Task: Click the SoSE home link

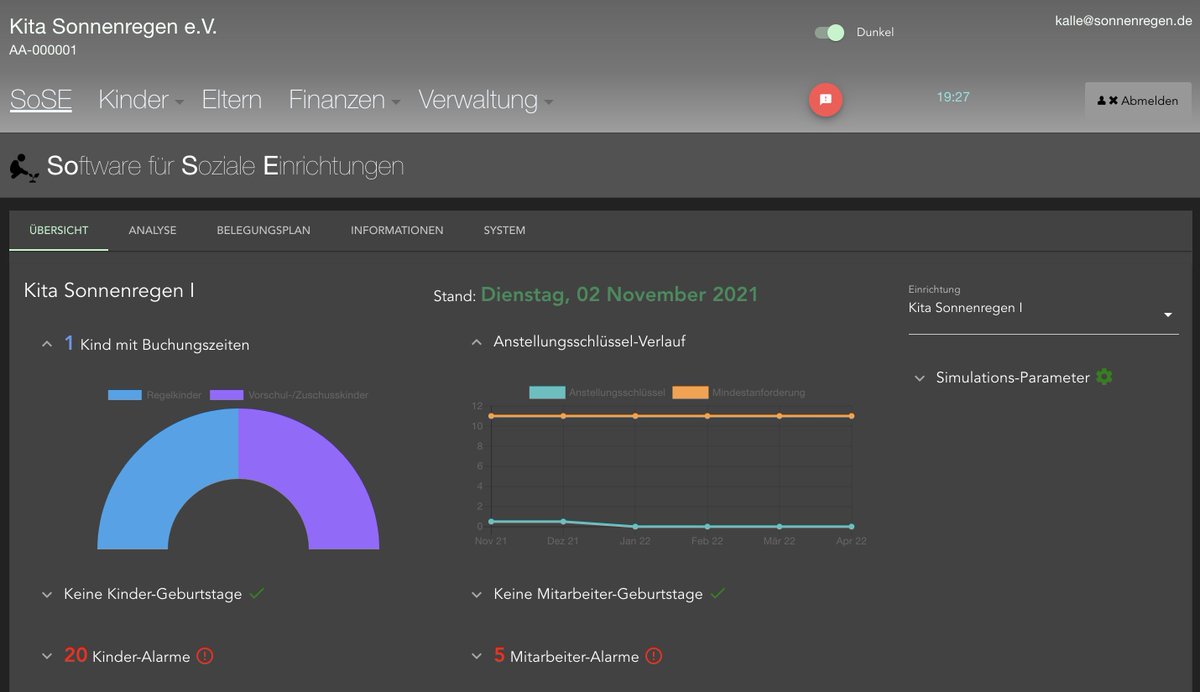Action: 41,100
